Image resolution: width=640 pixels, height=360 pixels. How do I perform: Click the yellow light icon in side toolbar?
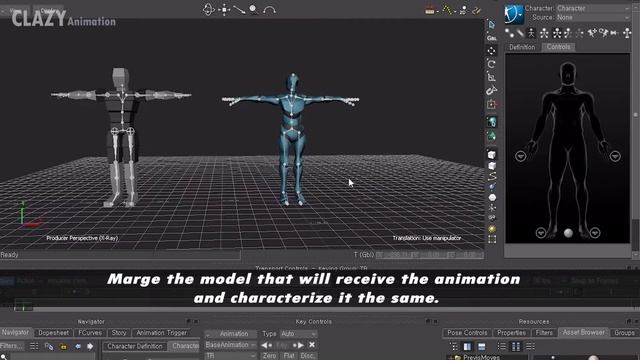point(492,229)
